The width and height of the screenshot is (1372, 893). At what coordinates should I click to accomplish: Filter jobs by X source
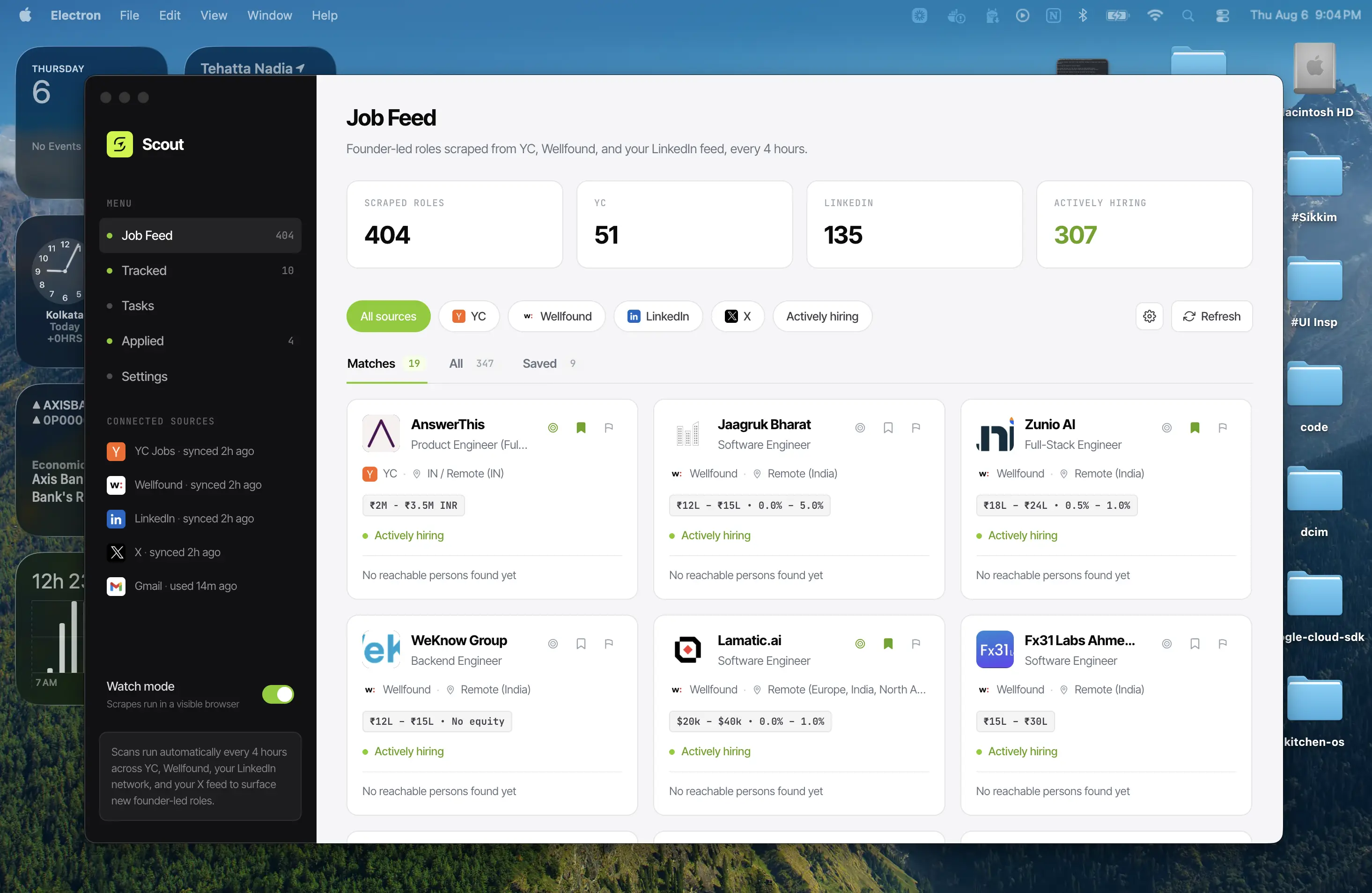pos(738,316)
